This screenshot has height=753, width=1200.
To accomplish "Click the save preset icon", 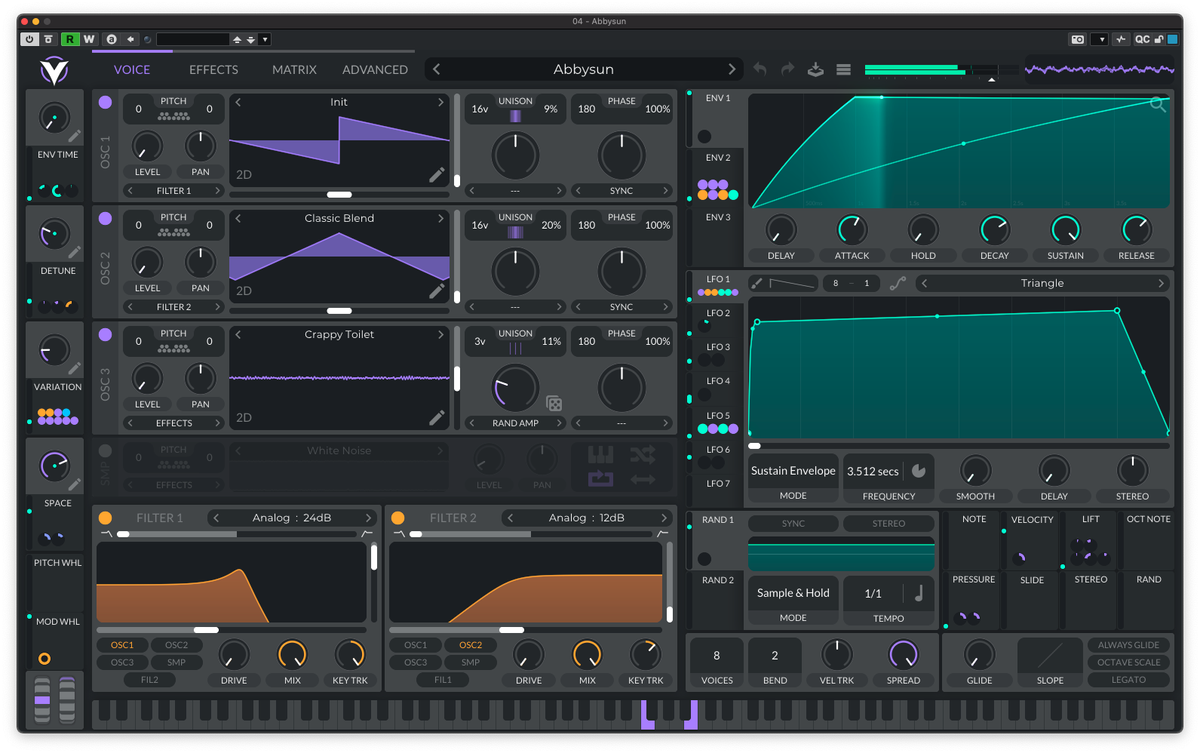I will tap(816, 69).
